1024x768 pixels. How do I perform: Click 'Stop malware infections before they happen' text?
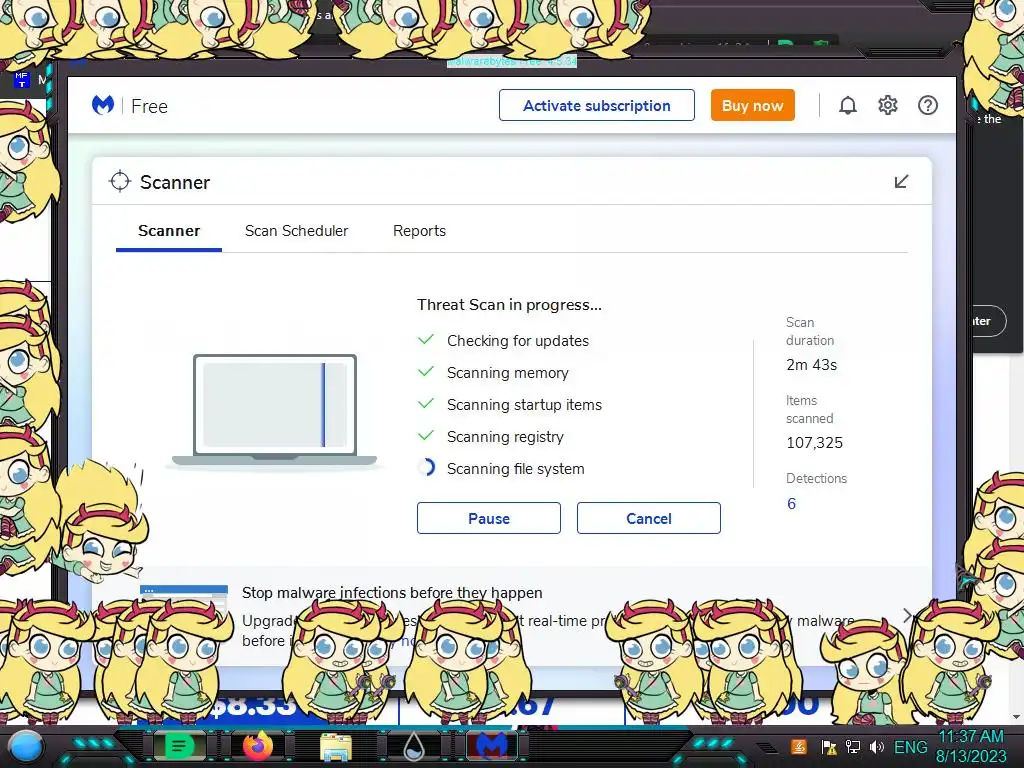click(x=392, y=592)
